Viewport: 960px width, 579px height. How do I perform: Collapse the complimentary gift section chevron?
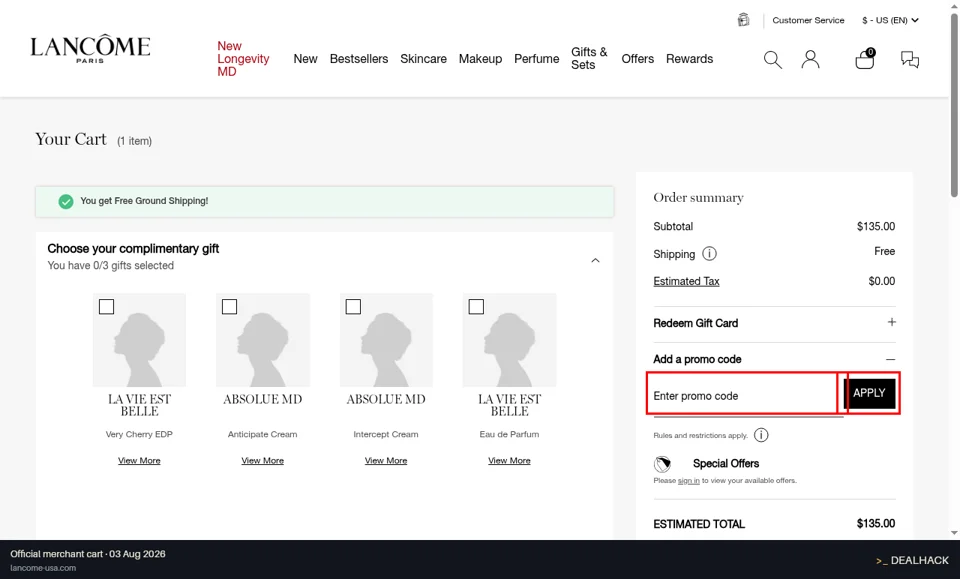(595, 261)
